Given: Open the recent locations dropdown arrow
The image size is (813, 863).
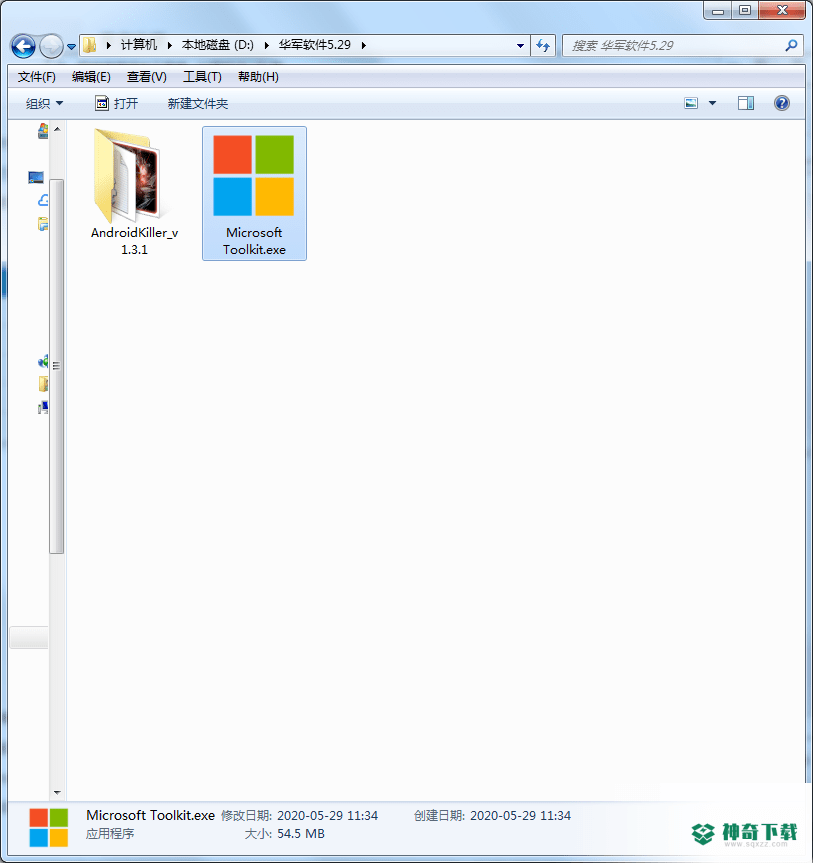Looking at the screenshot, I should point(72,47).
